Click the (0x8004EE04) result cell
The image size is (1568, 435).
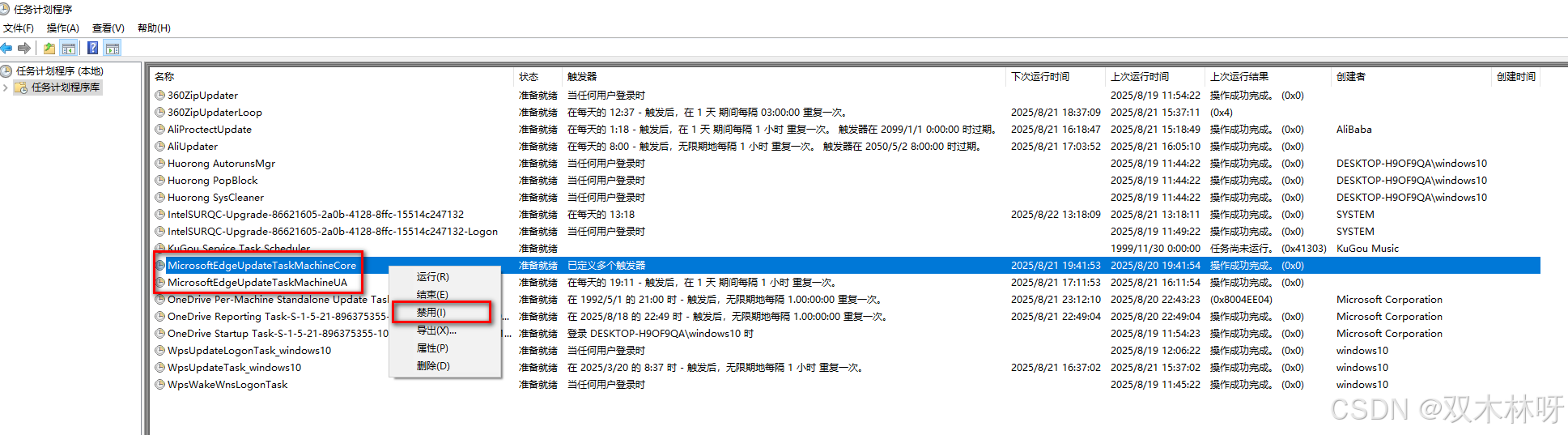pos(1241,299)
